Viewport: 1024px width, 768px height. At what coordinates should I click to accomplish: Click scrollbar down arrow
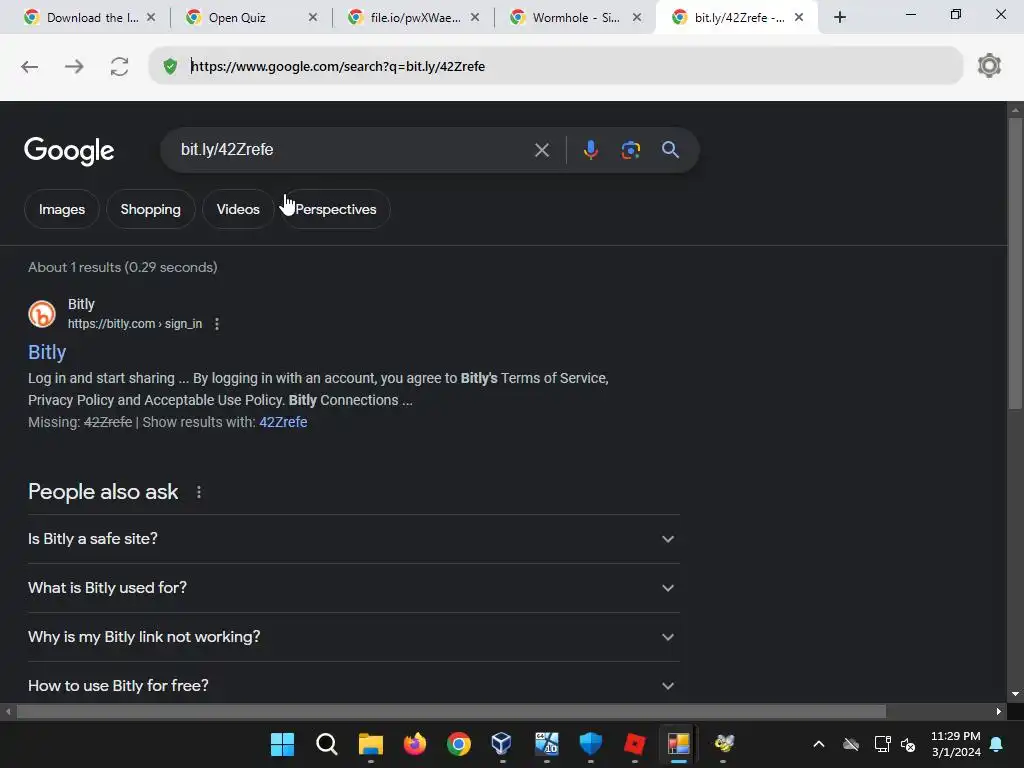[1014, 694]
